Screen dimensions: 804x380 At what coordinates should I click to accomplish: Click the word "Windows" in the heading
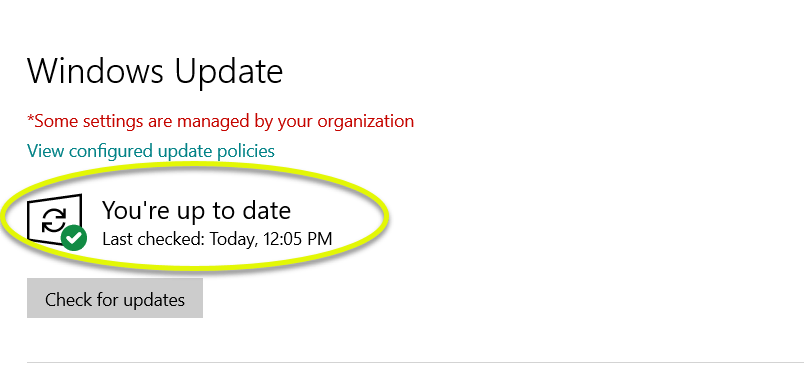(x=95, y=70)
